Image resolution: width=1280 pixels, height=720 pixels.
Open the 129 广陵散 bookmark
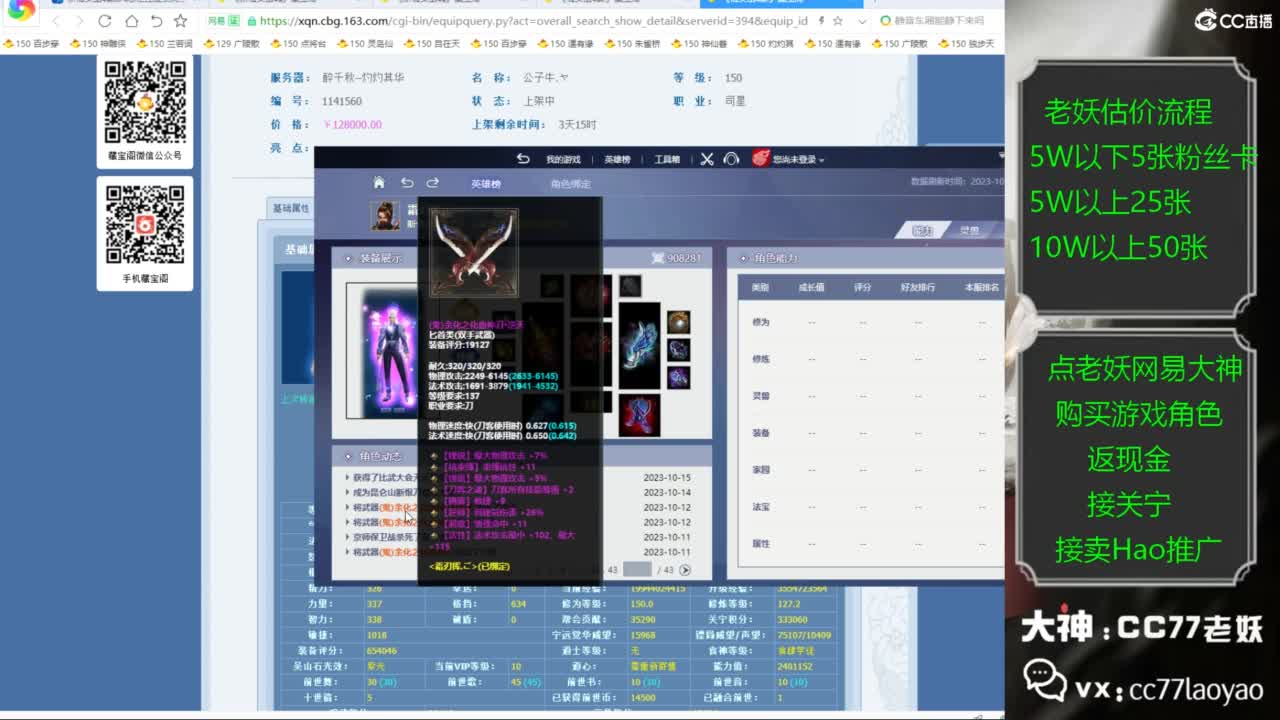(x=231, y=44)
